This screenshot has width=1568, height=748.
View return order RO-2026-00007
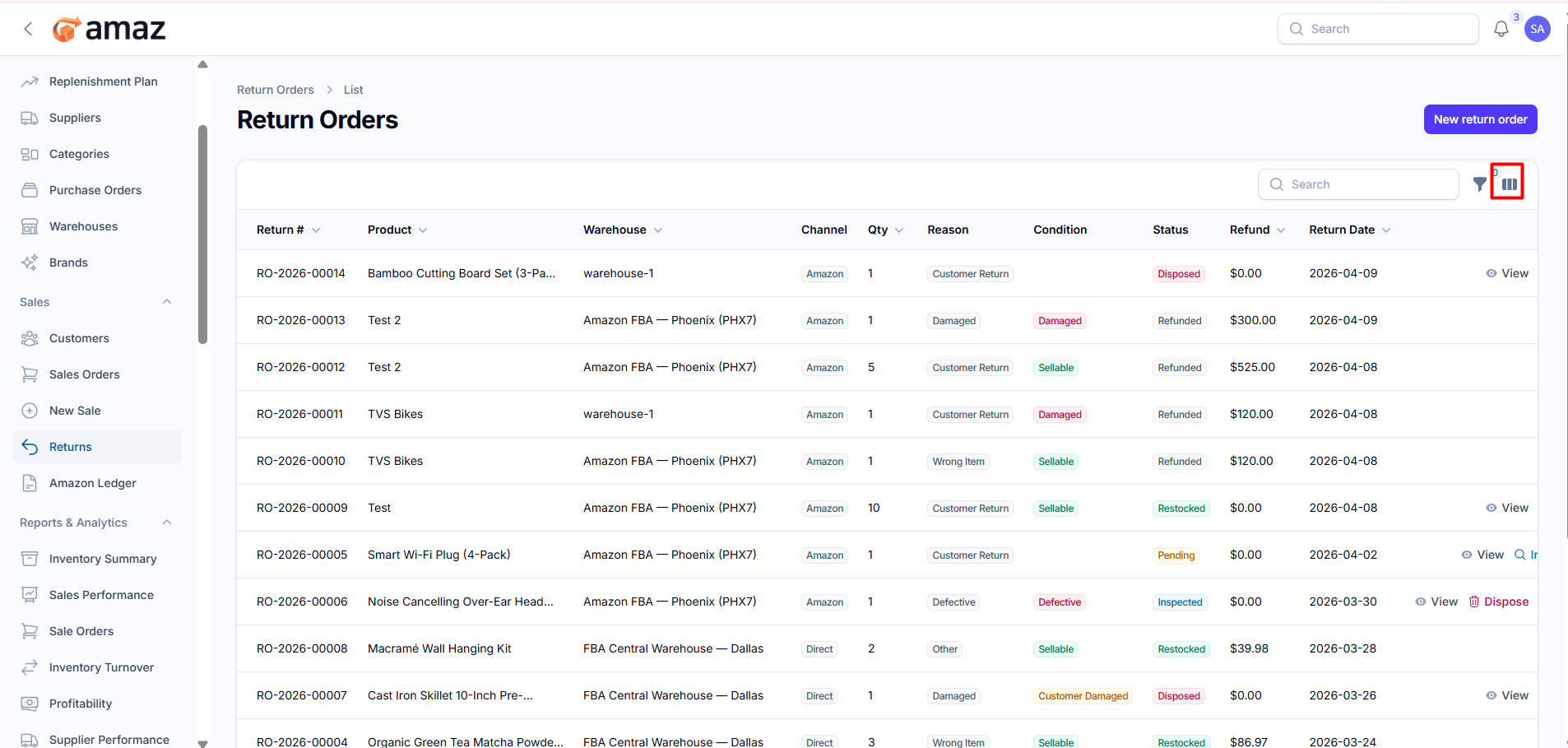(1507, 695)
